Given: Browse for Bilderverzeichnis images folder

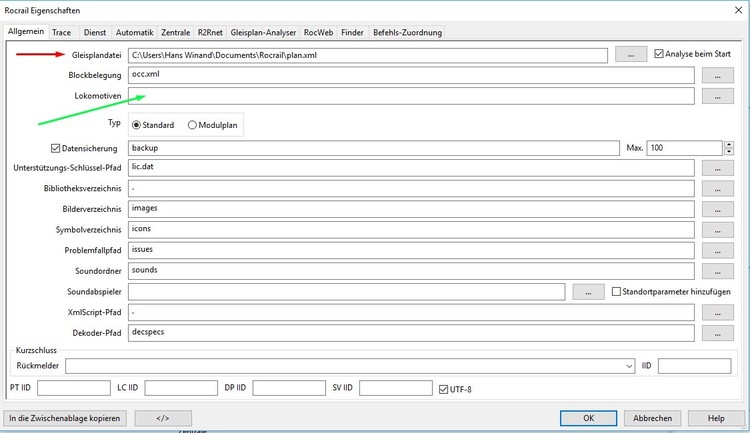Looking at the screenshot, I should pos(717,210).
